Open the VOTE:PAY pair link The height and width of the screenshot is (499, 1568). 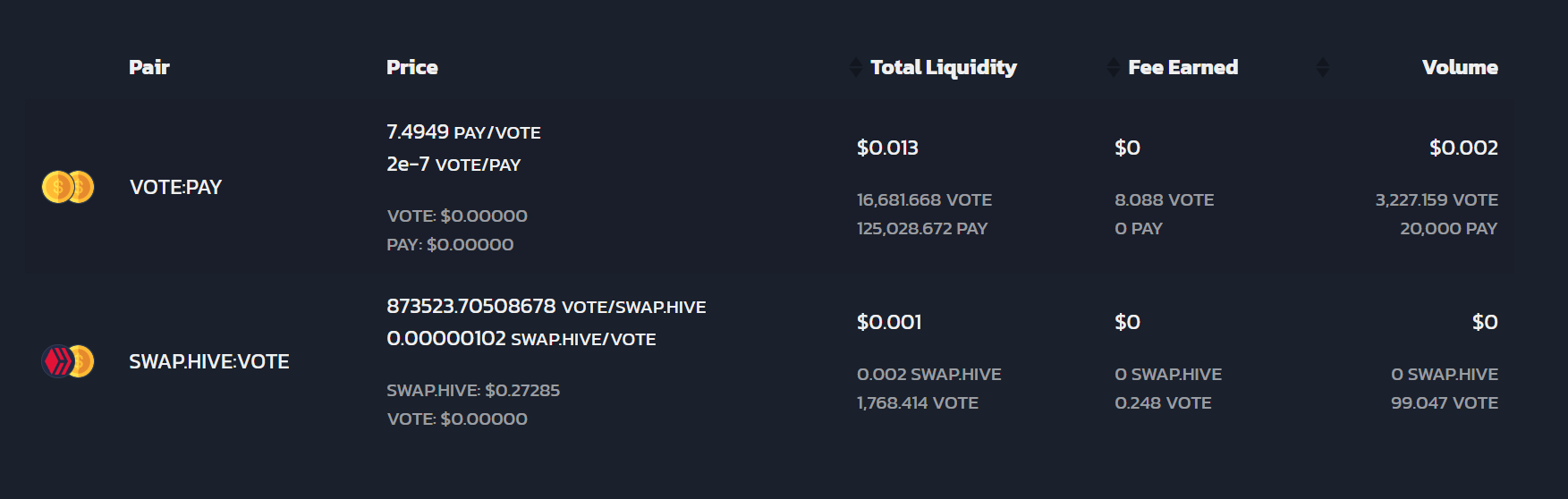tap(175, 187)
